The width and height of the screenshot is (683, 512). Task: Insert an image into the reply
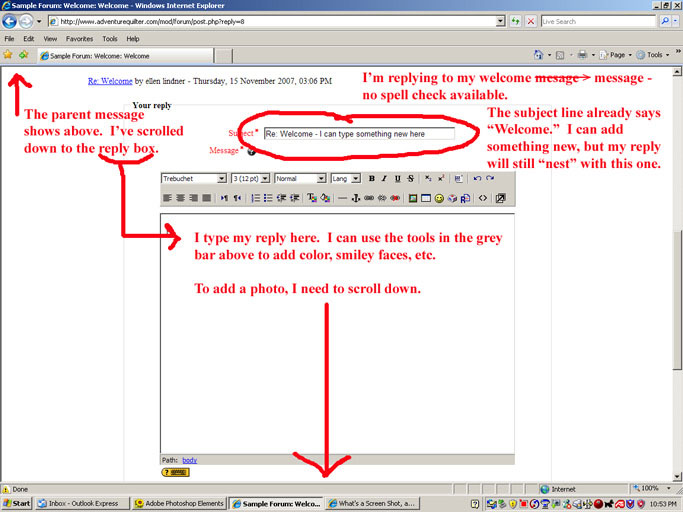(413, 198)
